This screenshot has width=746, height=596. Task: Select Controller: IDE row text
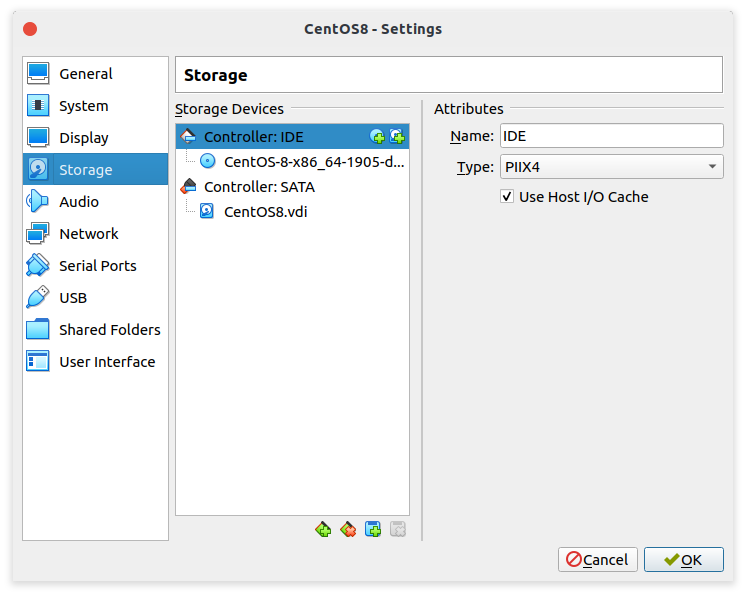pyautogui.click(x=254, y=137)
